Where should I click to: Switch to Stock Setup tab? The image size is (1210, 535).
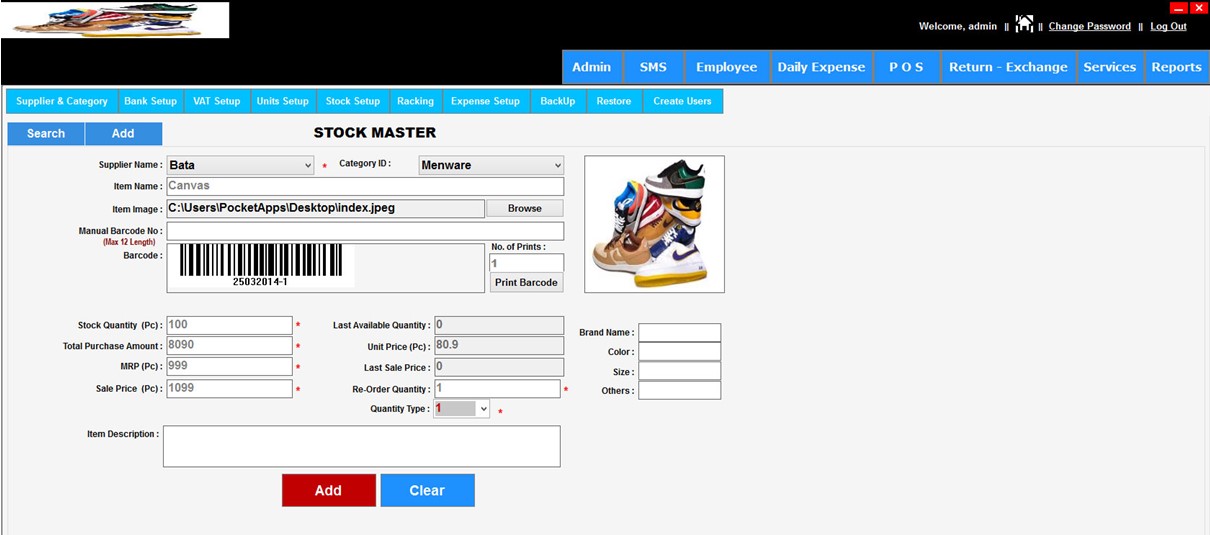pos(353,101)
